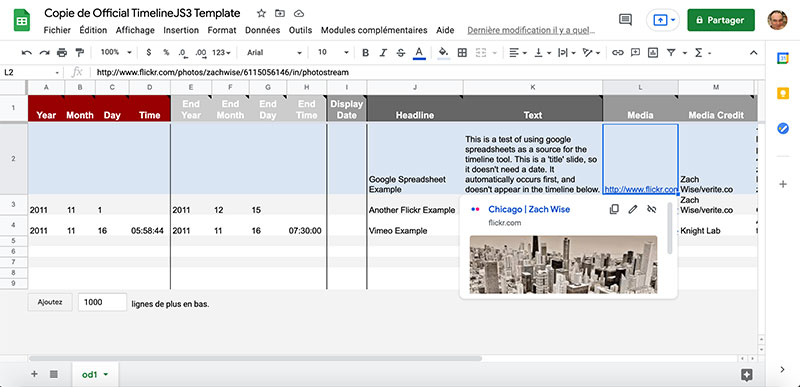Click the Undo arrow icon
This screenshot has height=387, width=800.
coord(27,53)
